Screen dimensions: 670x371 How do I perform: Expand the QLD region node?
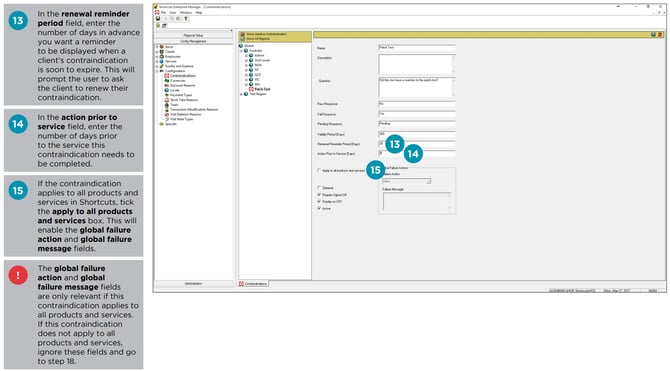tap(246, 75)
